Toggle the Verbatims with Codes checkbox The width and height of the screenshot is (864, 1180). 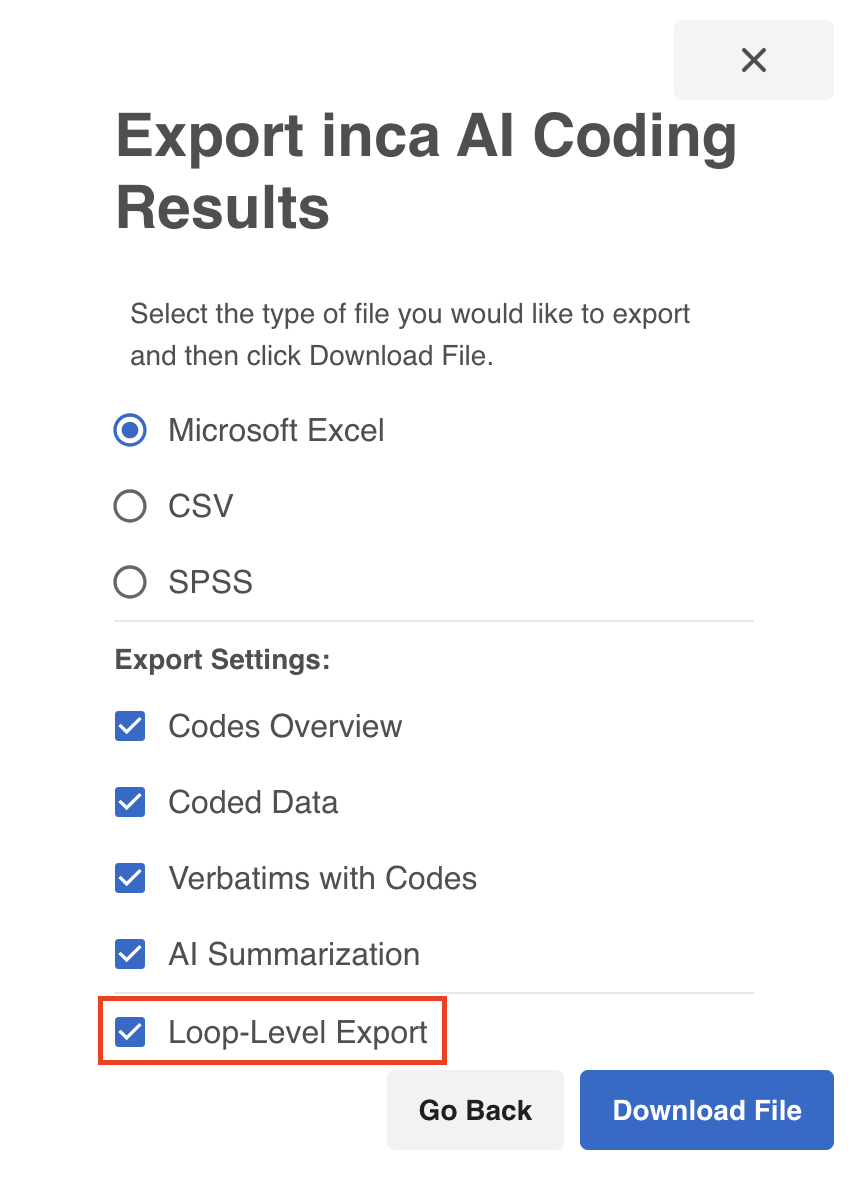pos(130,878)
